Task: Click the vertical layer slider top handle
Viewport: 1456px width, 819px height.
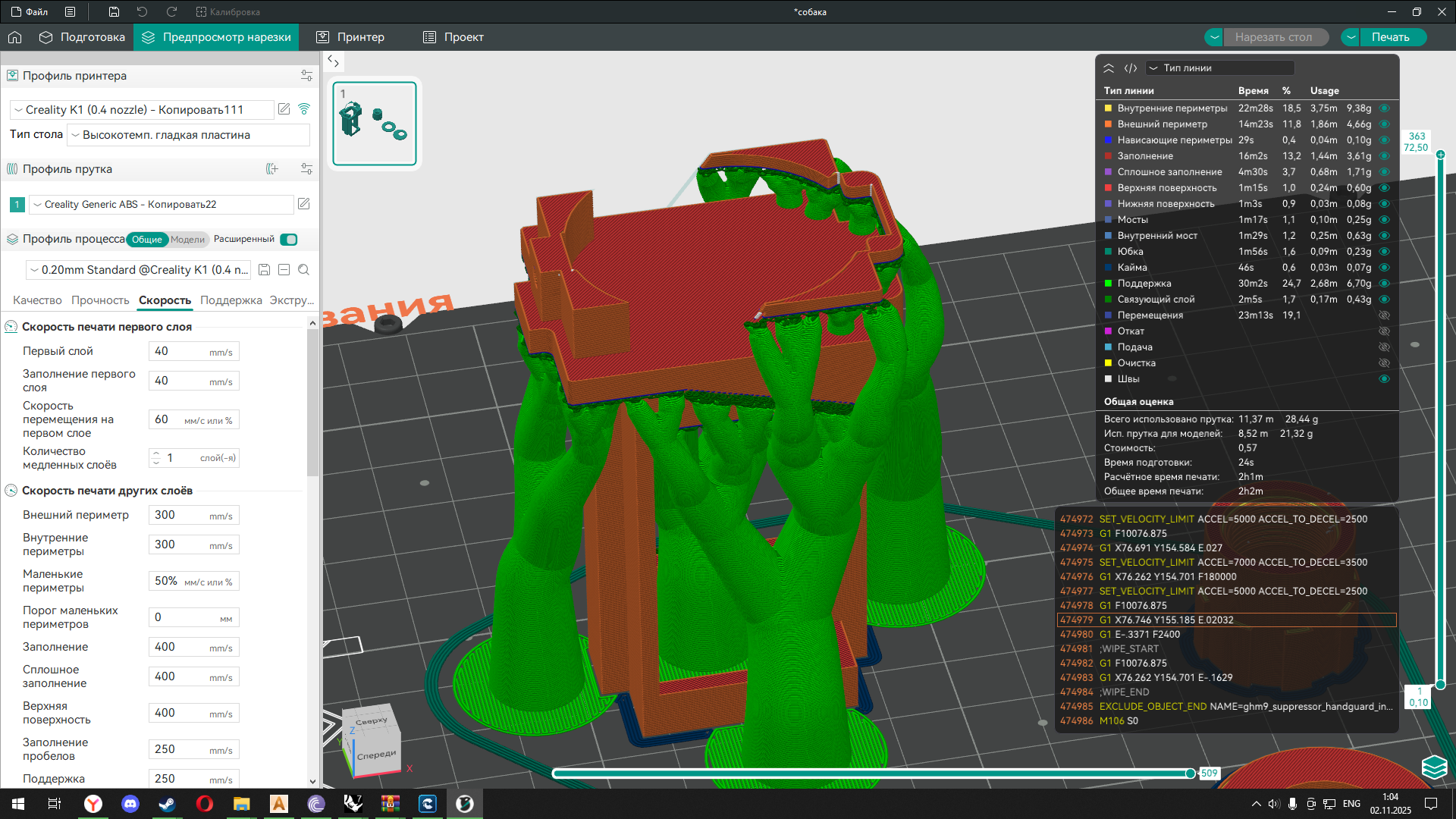Action: point(1441,155)
